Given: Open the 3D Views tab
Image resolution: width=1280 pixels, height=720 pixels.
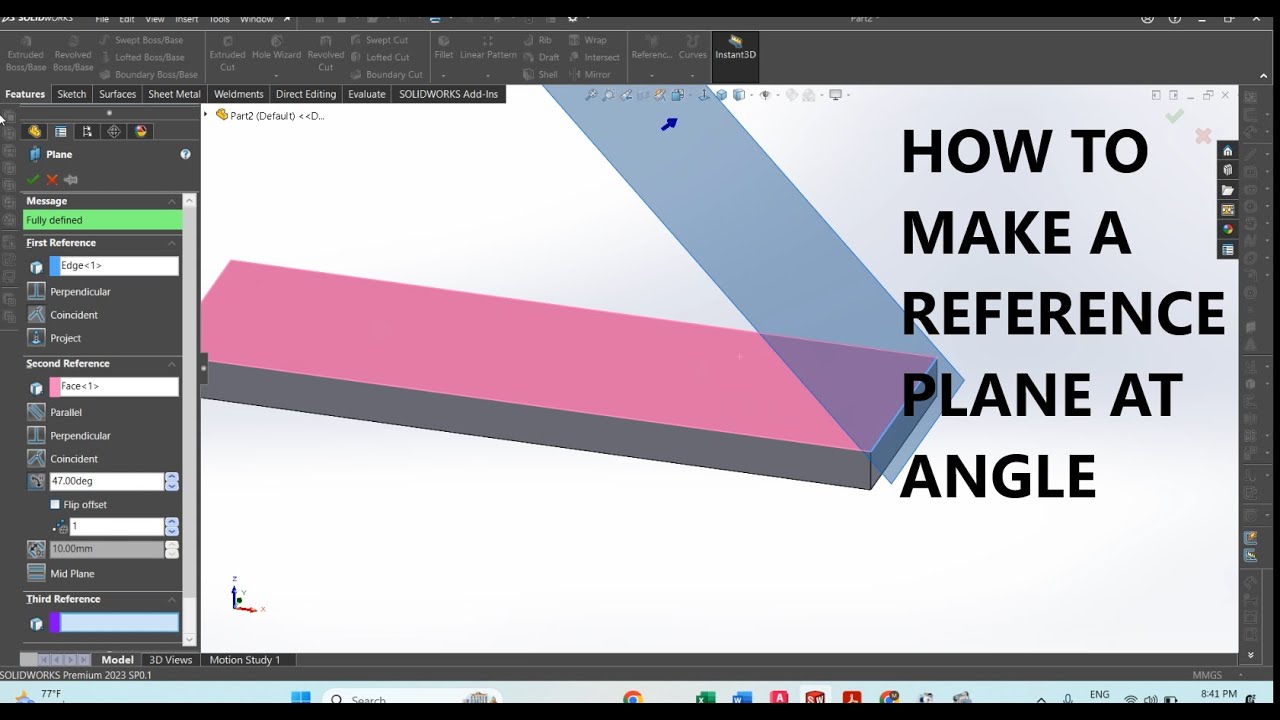Looking at the screenshot, I should click(x=170, y=660).
